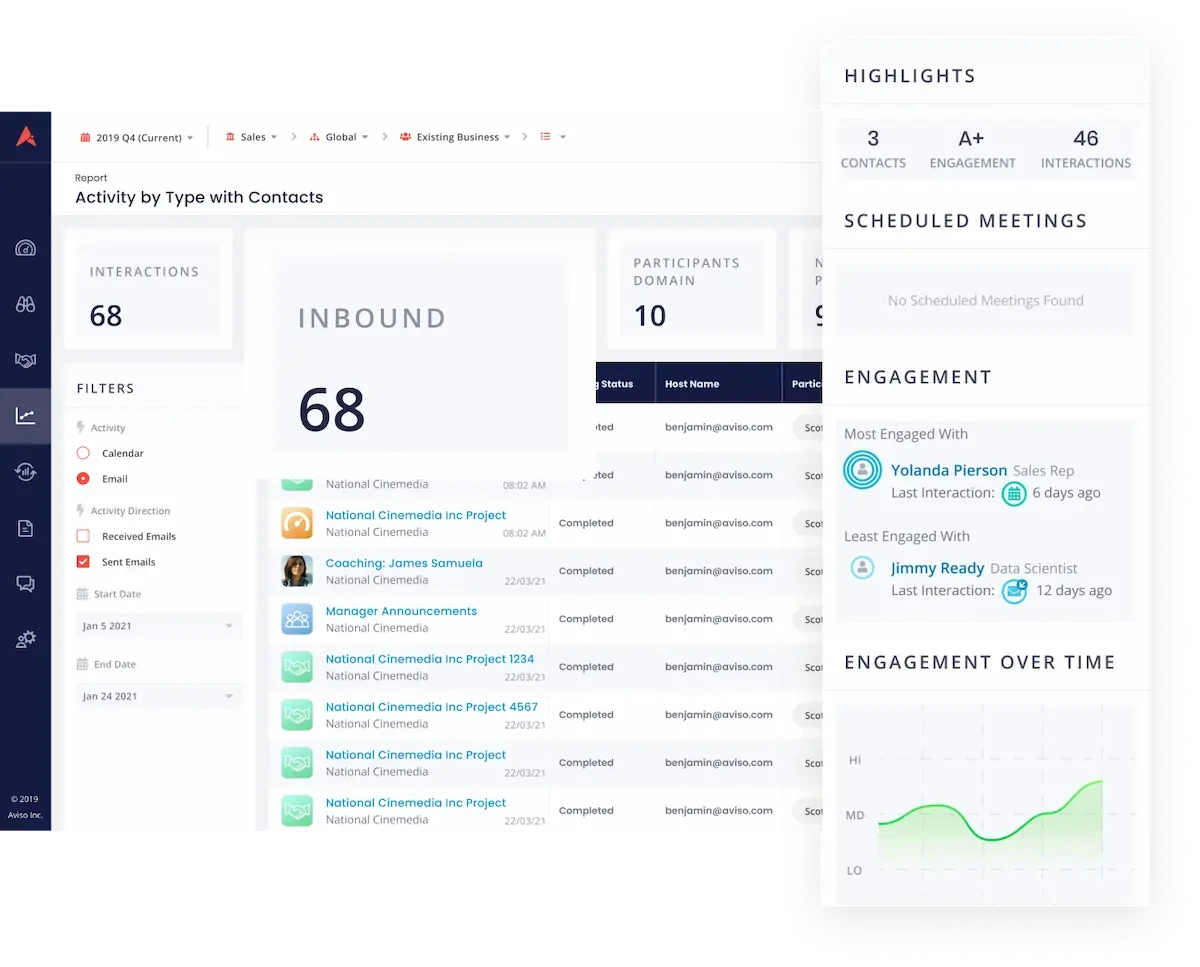Click the Host Name column header

pyautogui.click(x=692, y=384)
